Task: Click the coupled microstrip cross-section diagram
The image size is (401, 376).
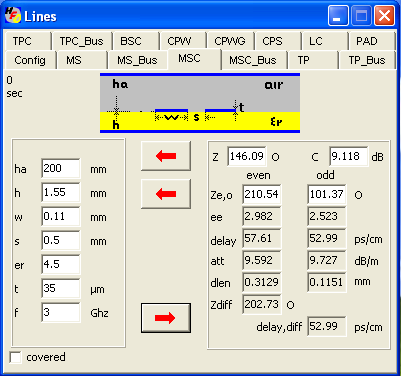Action: 200,103
